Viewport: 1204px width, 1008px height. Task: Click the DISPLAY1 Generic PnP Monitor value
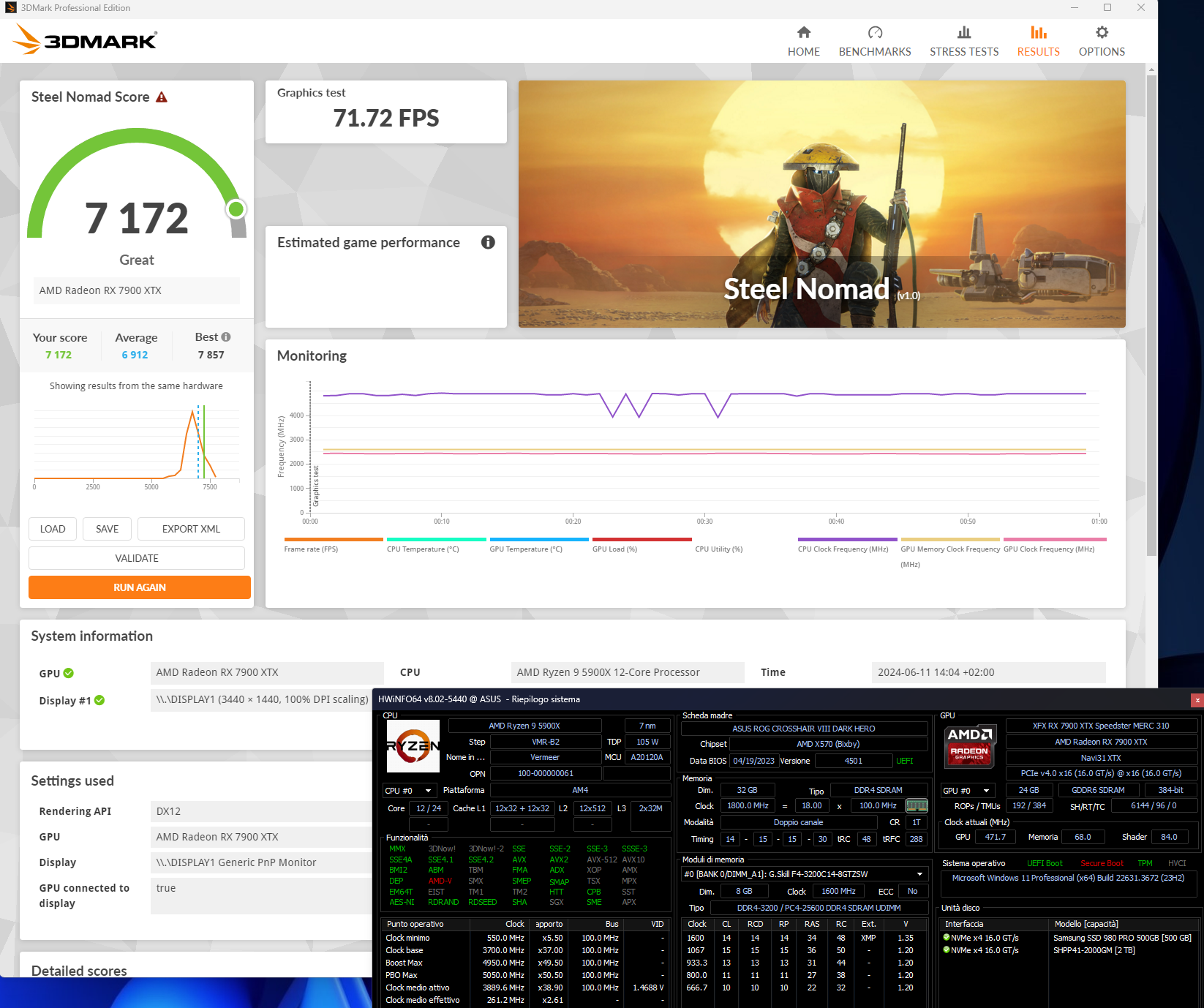(261, 862)
